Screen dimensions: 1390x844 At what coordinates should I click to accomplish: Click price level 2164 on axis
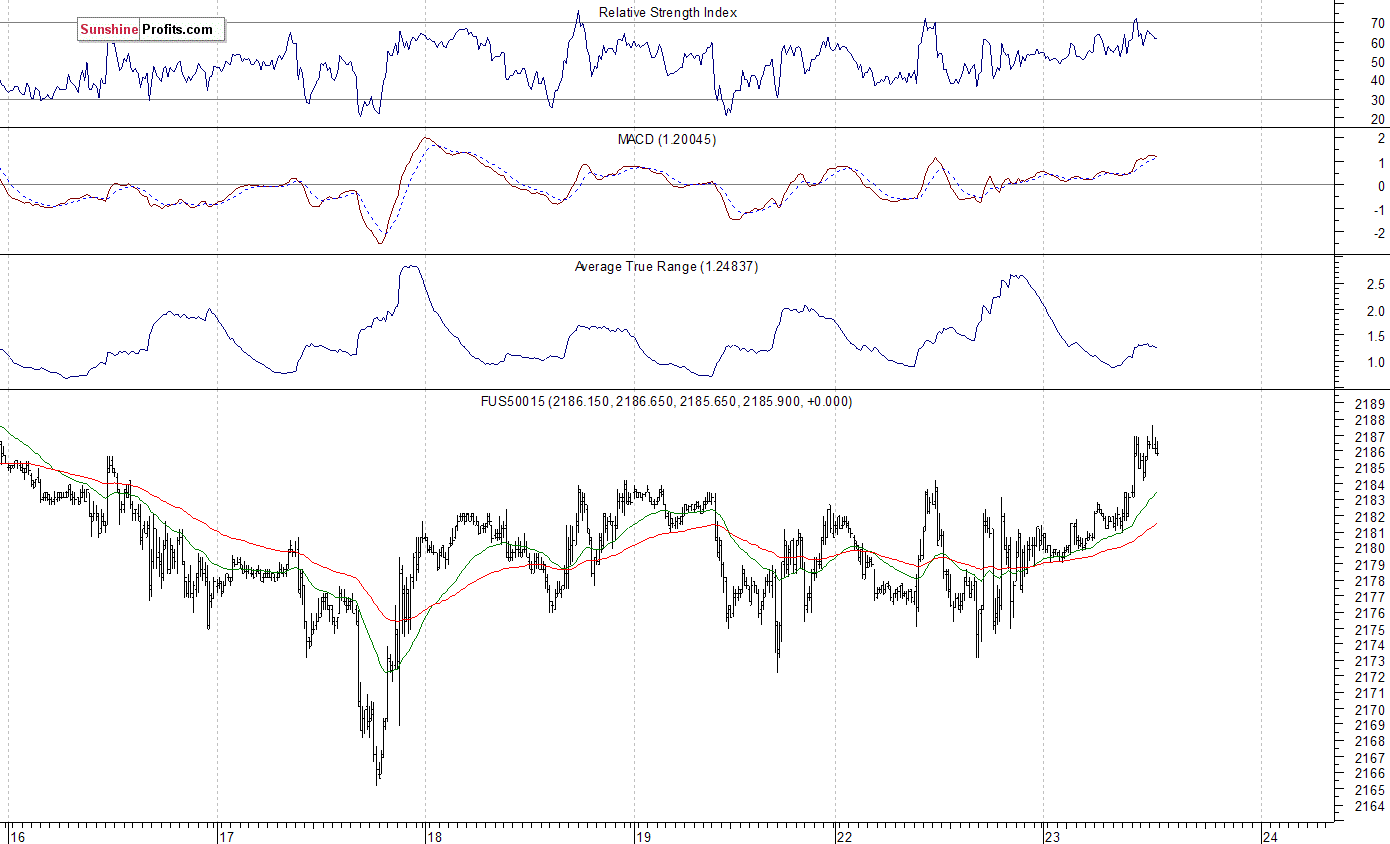coord(1369,806)
